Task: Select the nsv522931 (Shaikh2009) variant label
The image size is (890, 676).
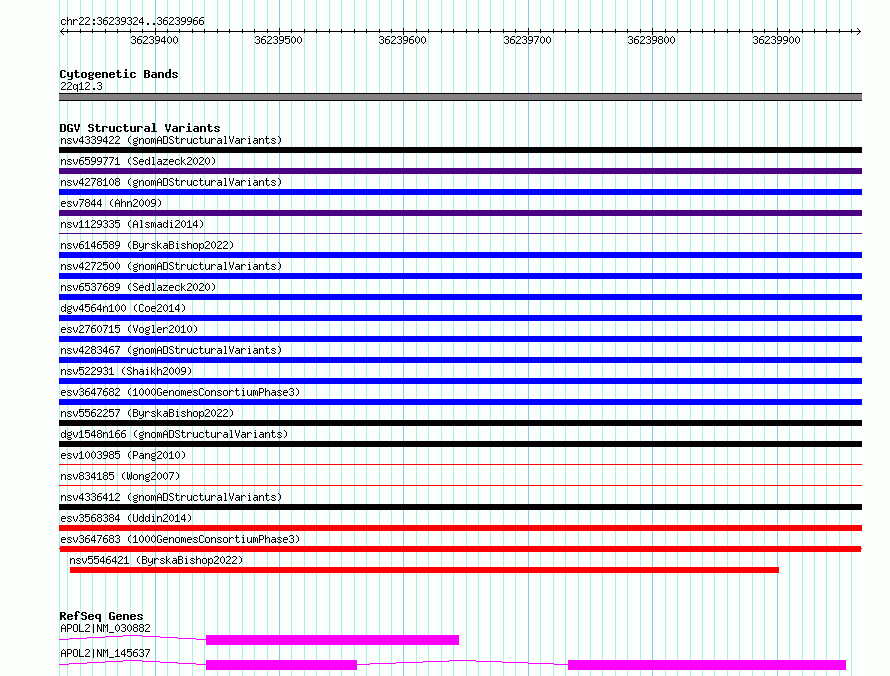Action: pos(126,371)
